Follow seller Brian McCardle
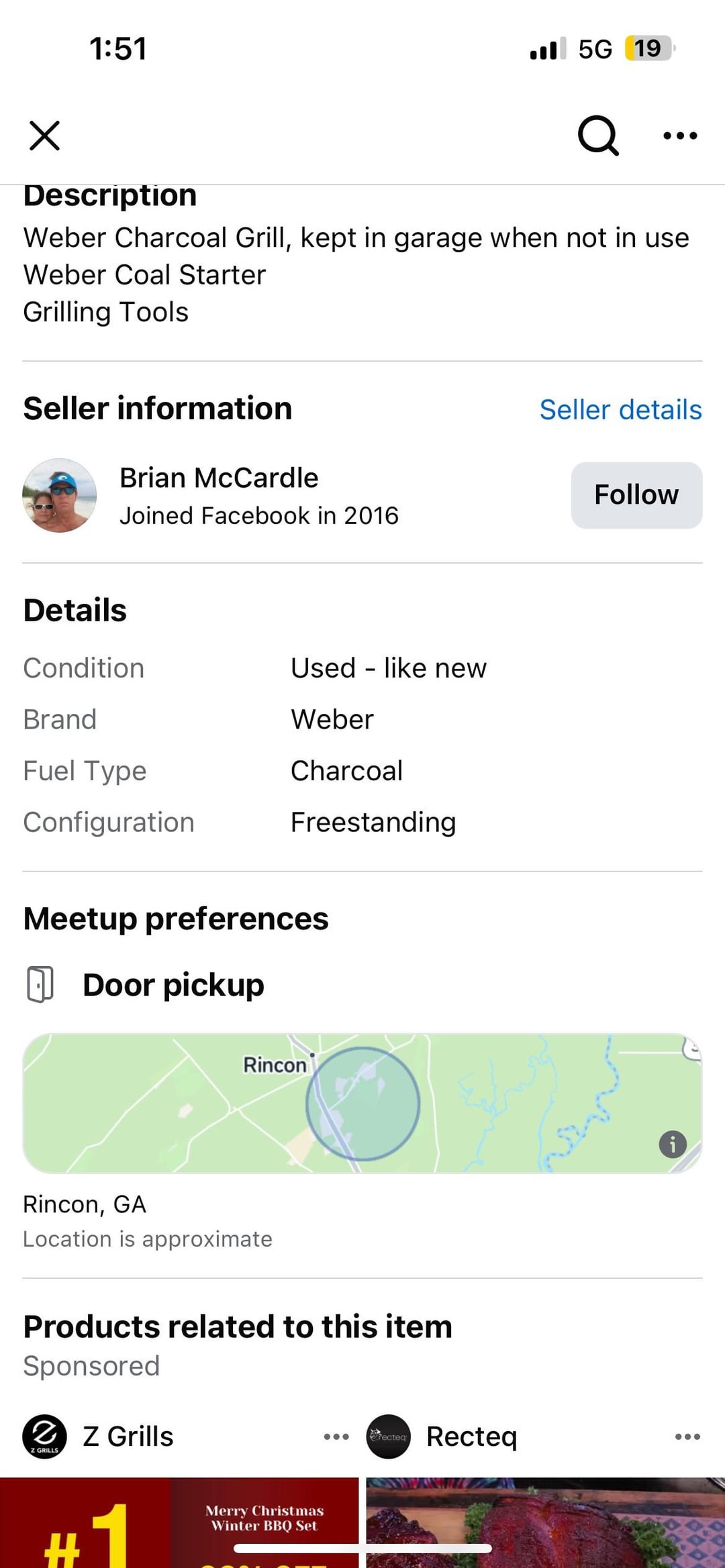 pyautogui.click(x=636, y=495)
